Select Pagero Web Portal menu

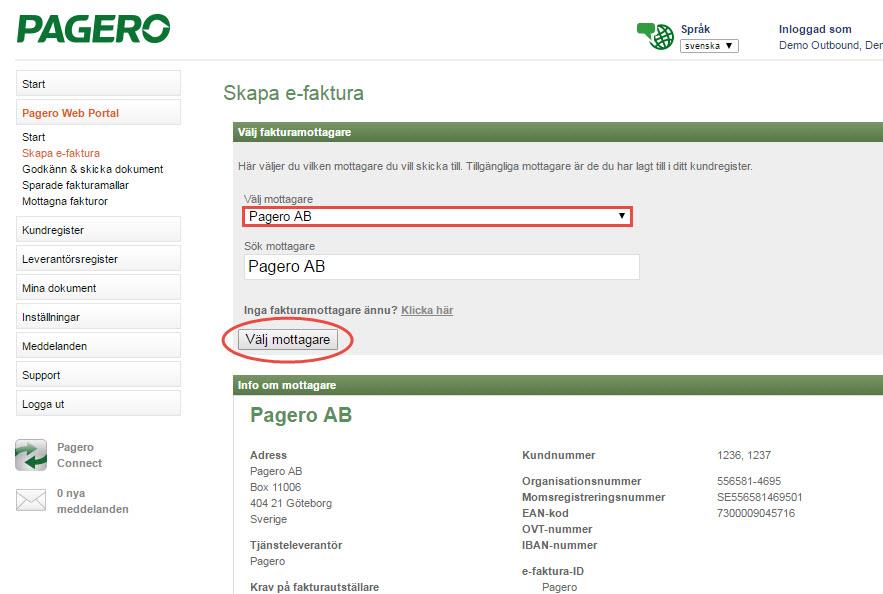tap(99, 113)
